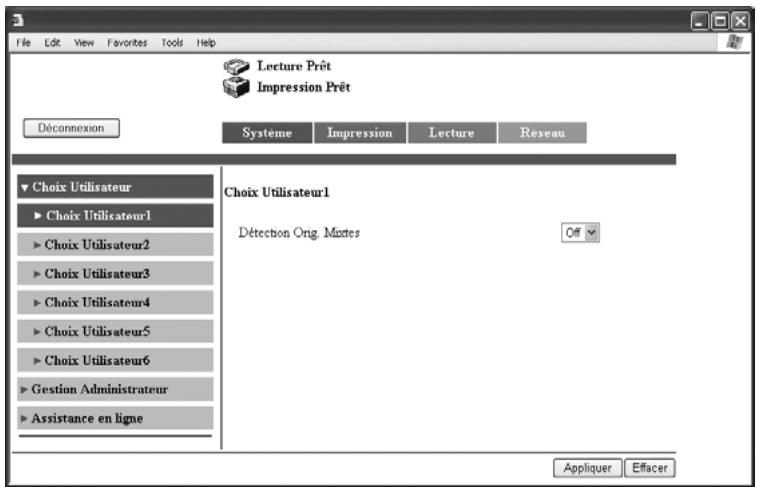757x487 pixels.
Task: Select Choix Utilisateur5 in the sidebar
Action: coord(115,332)
